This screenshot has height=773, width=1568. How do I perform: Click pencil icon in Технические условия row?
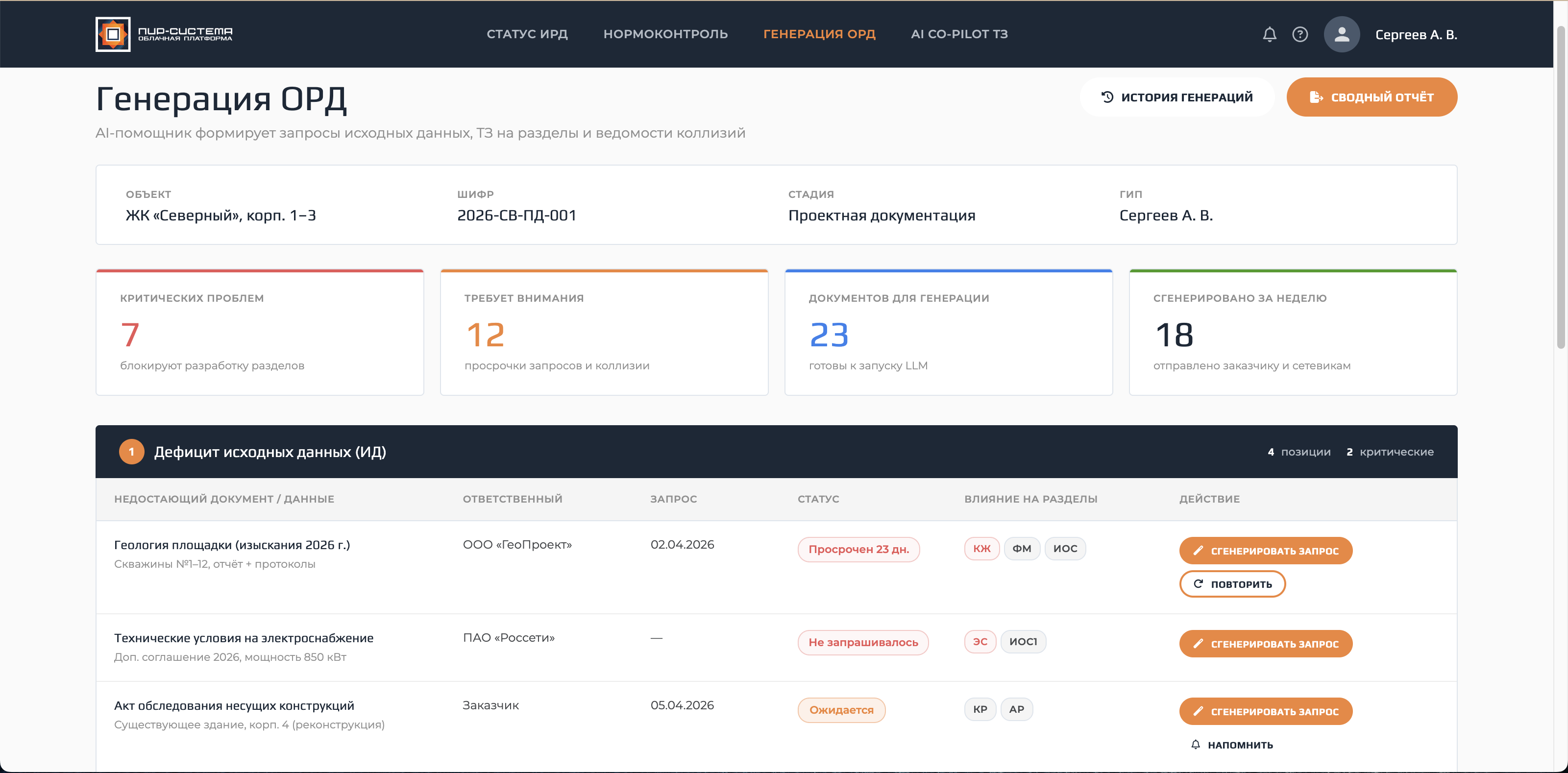(1197, 643)
